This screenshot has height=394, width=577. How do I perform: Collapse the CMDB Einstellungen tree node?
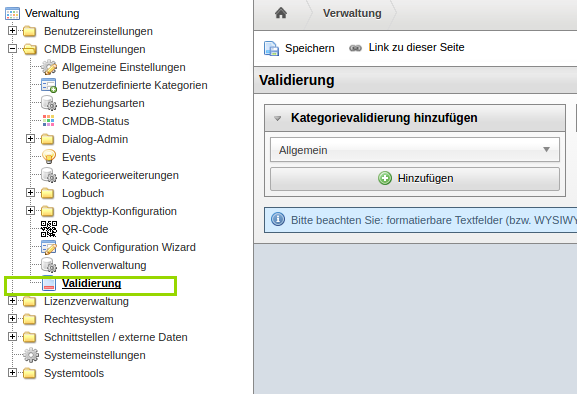click(x=12, y=49)
